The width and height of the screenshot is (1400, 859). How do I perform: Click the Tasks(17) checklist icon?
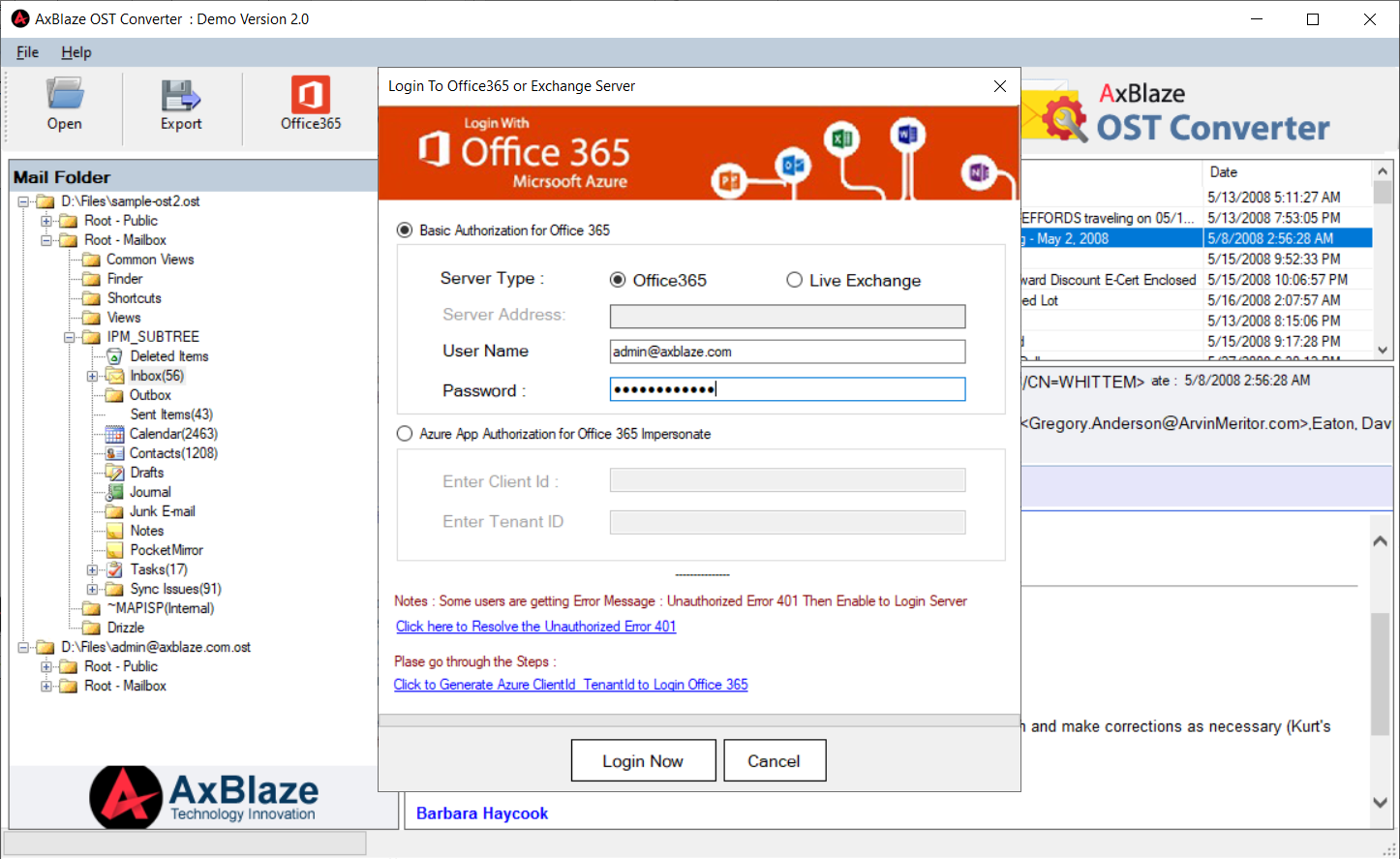coord(114,569)
